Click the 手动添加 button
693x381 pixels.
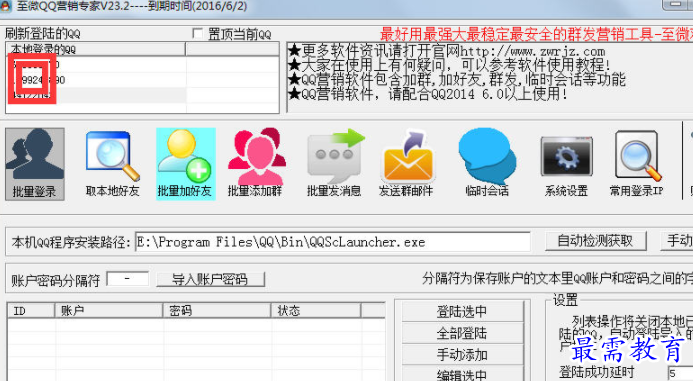coord(462,354)
